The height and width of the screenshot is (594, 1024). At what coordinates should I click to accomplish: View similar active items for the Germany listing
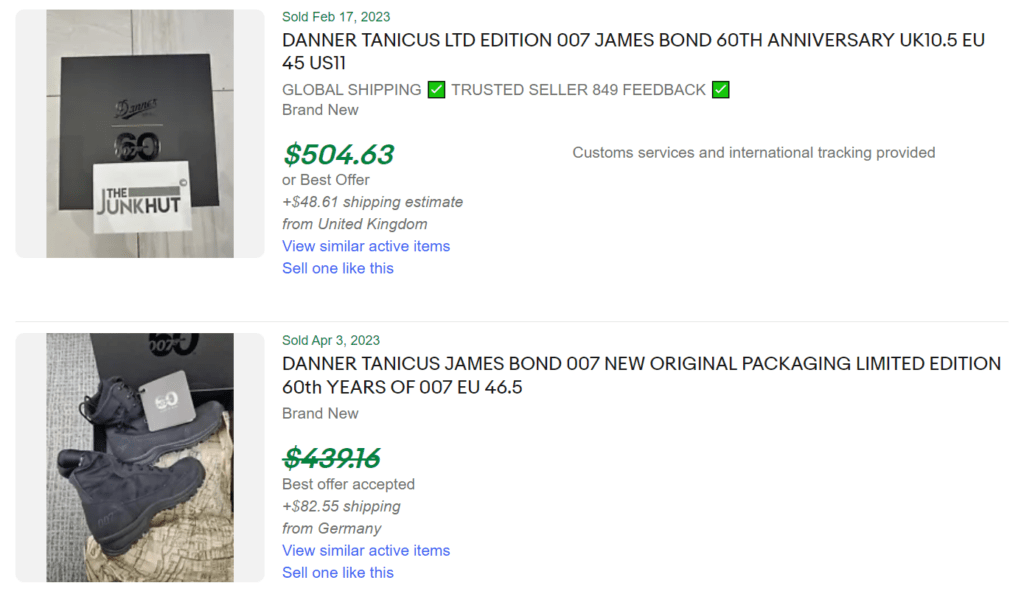pyautogui.click(x=366, y=550)
